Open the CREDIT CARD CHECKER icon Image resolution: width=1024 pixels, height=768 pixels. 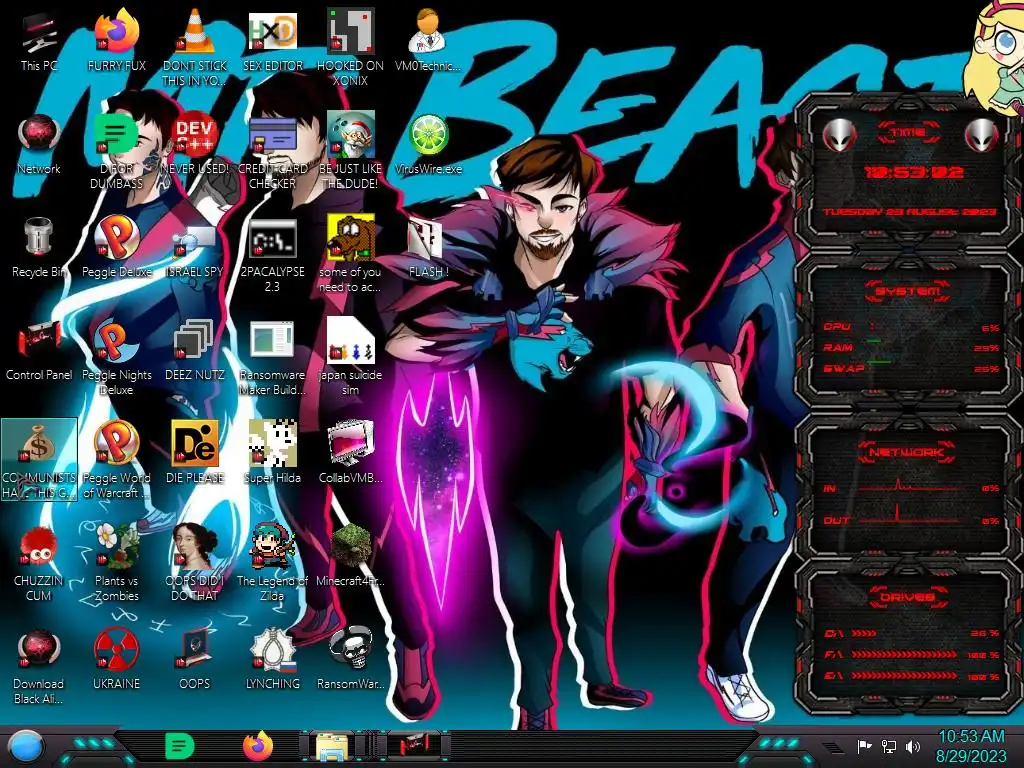coord(272,152)
